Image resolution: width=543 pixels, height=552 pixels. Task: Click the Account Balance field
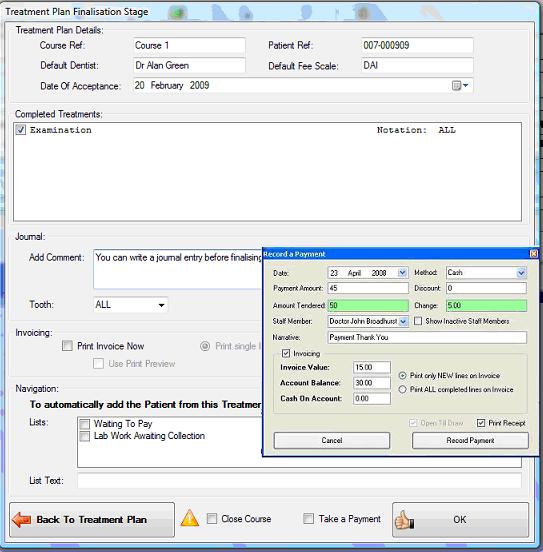click(x=372, y=383)
